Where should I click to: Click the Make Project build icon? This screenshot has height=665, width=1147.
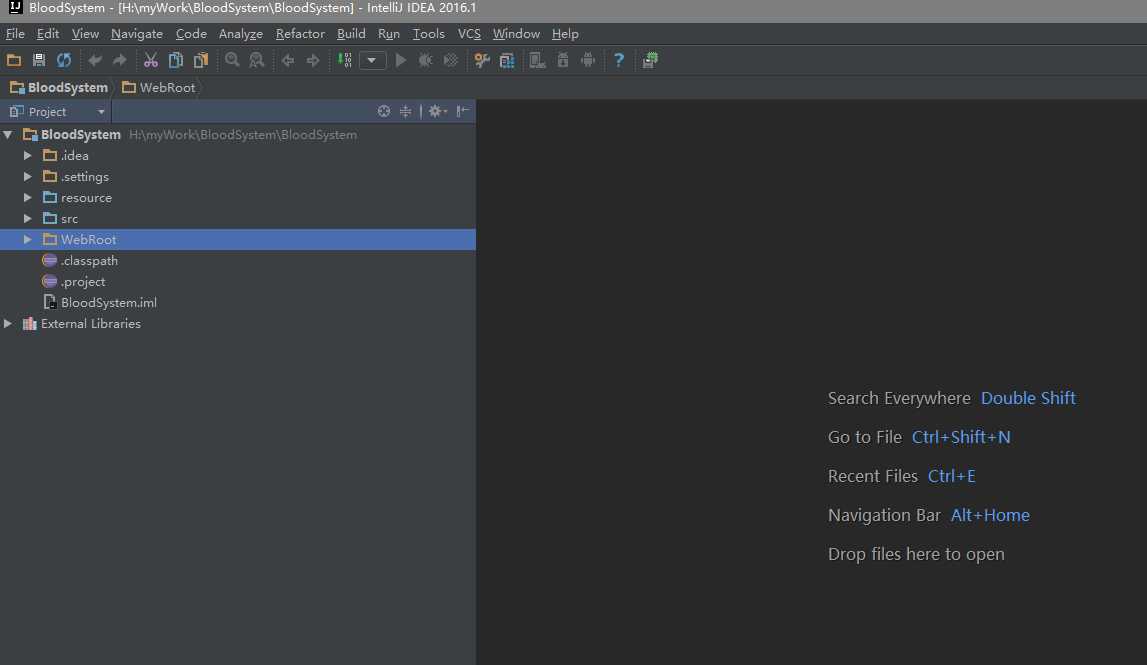[345, 60]
